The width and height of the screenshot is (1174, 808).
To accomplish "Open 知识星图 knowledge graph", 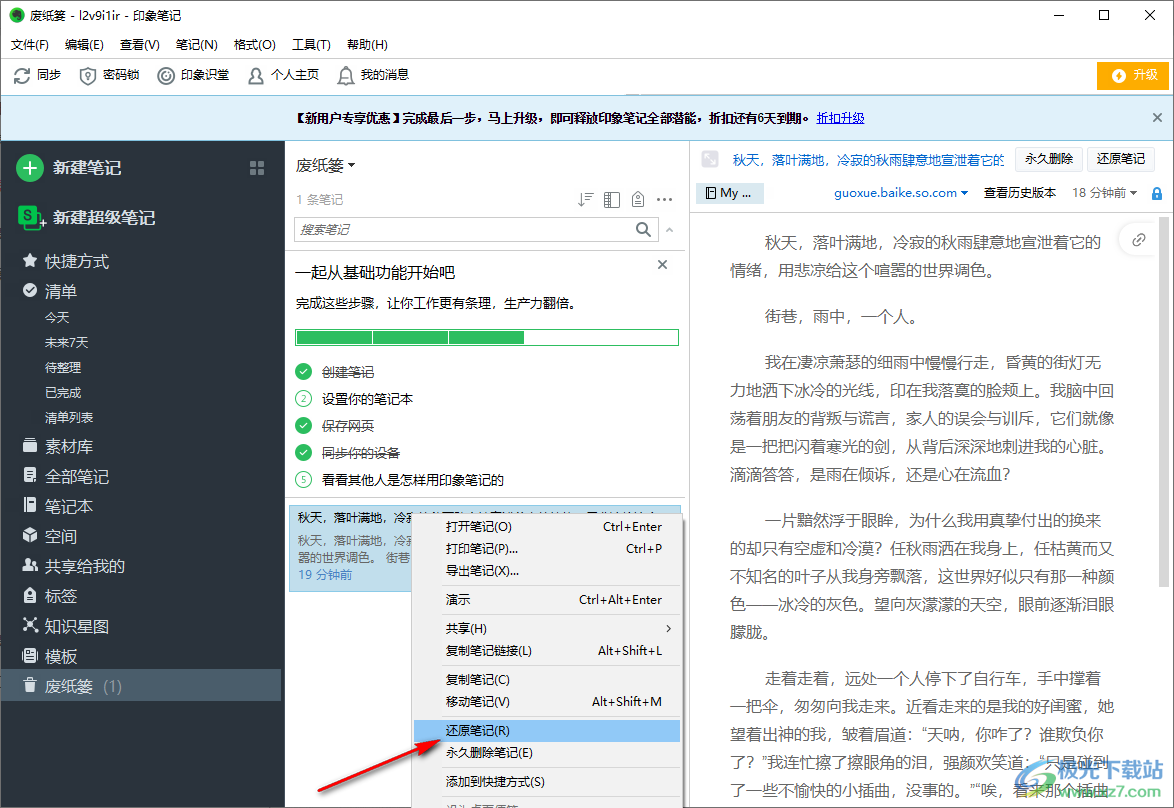I will [x=66, y=626].
